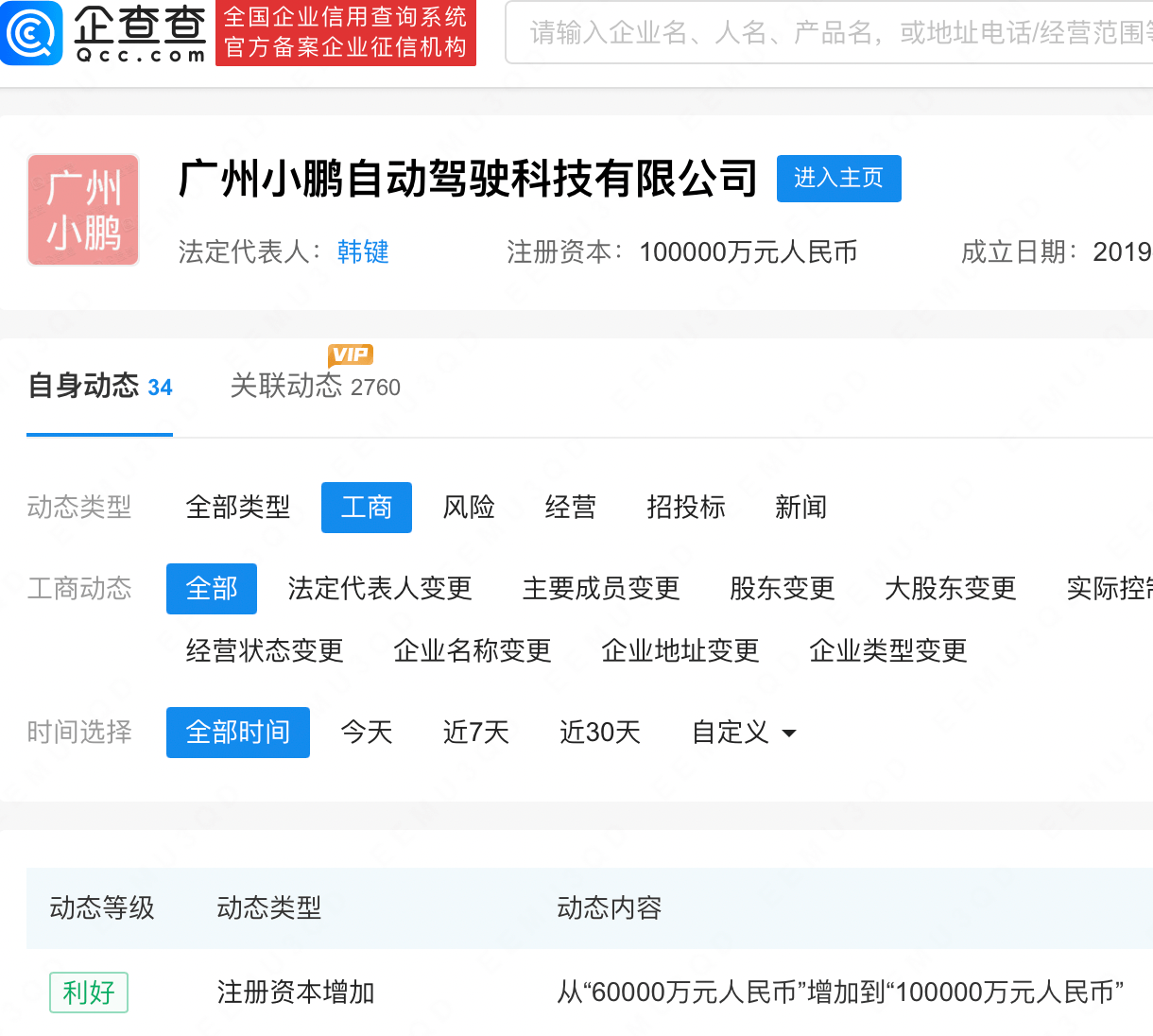Choose 法定代表人变更 filter
Viewport: 1153px width, 1036px height.
[380, 589]
